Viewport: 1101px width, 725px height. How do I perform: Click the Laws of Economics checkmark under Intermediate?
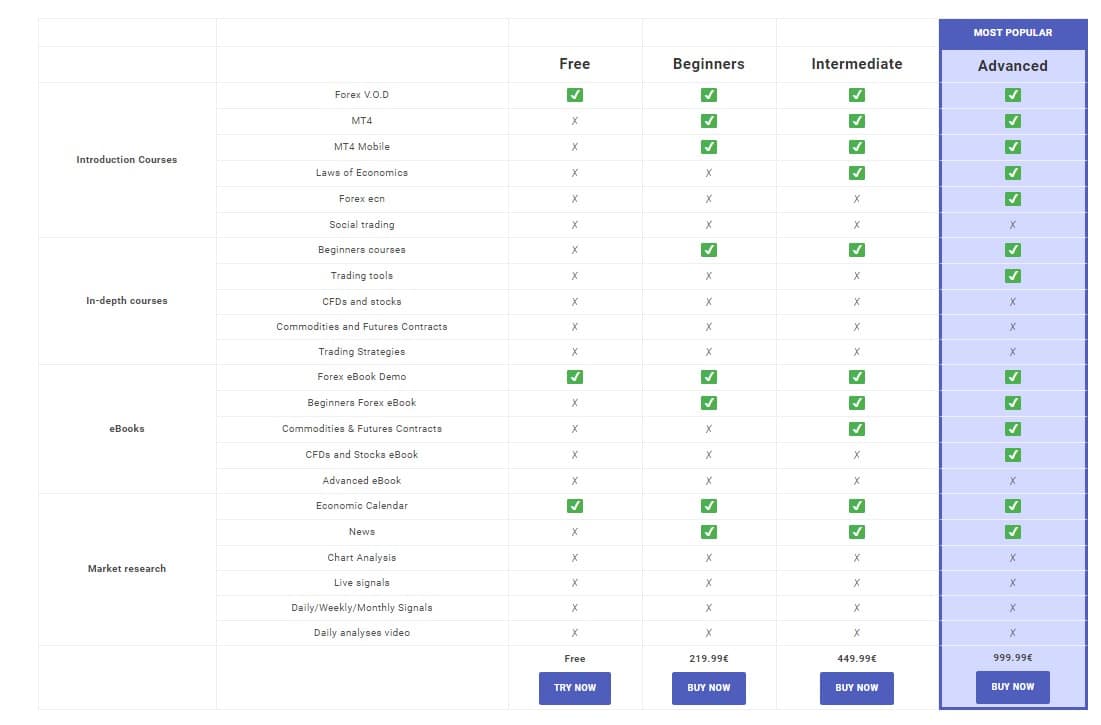856,172
